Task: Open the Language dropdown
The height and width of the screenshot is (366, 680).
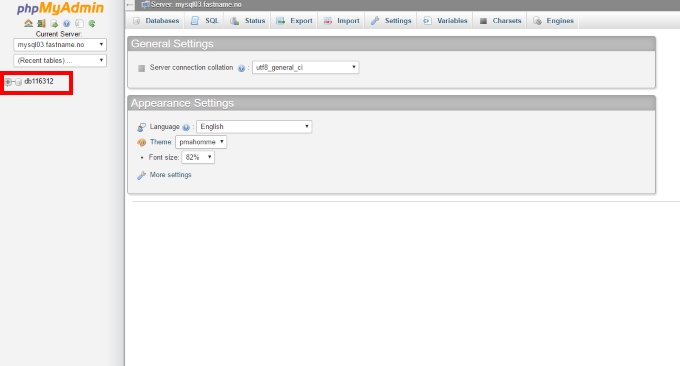Action: (x=254, y=127)
